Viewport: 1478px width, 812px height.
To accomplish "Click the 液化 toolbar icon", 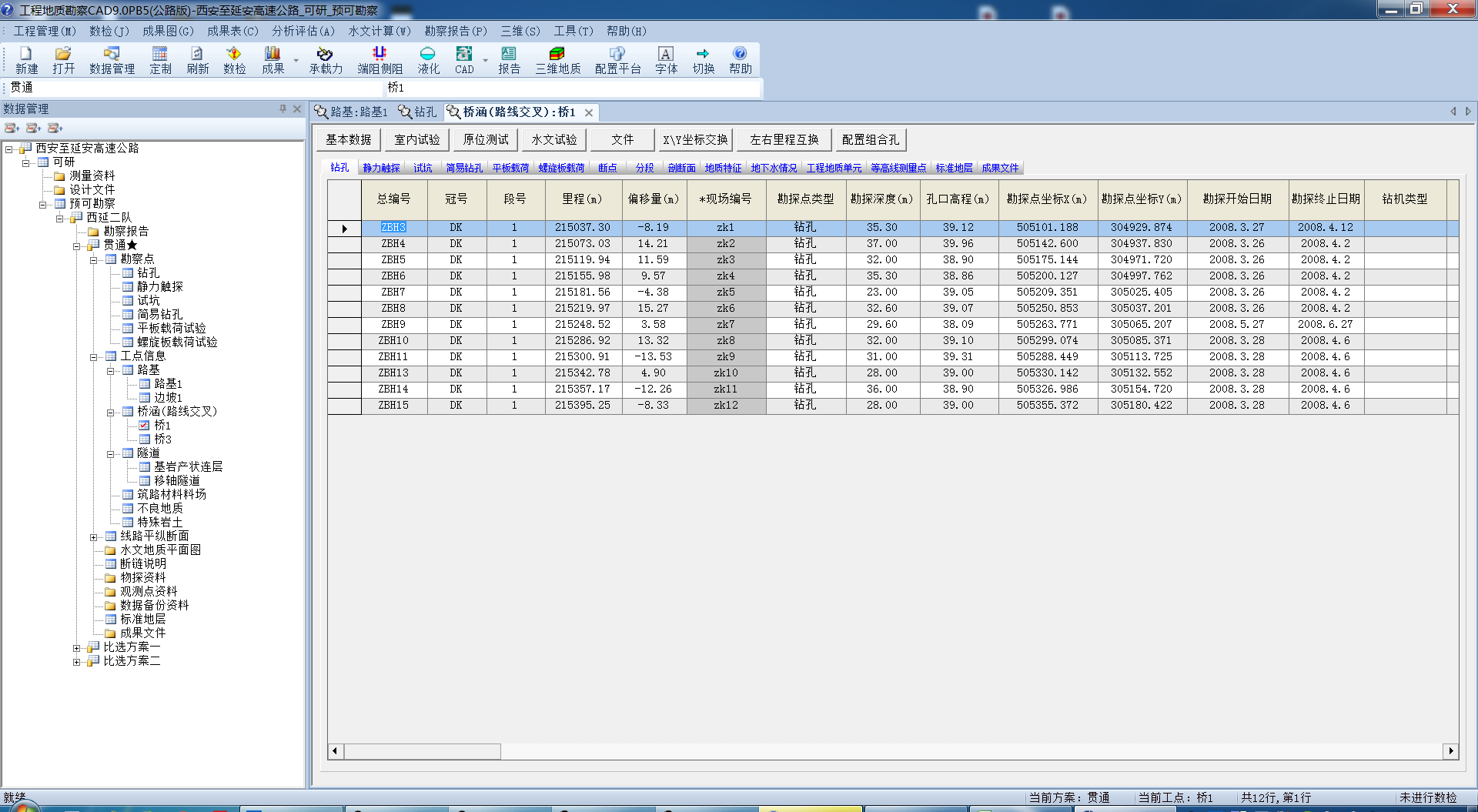I will 428,60.
